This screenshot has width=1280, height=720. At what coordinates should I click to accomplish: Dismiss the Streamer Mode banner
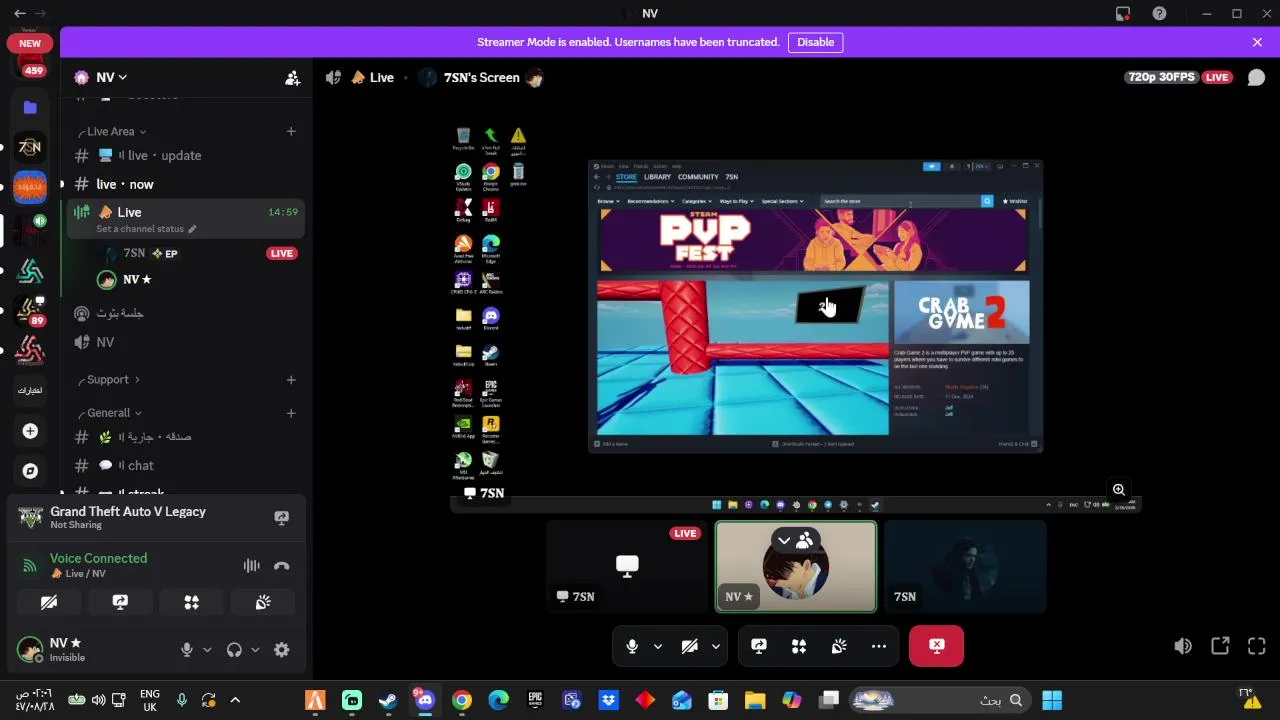[1257, 42]
